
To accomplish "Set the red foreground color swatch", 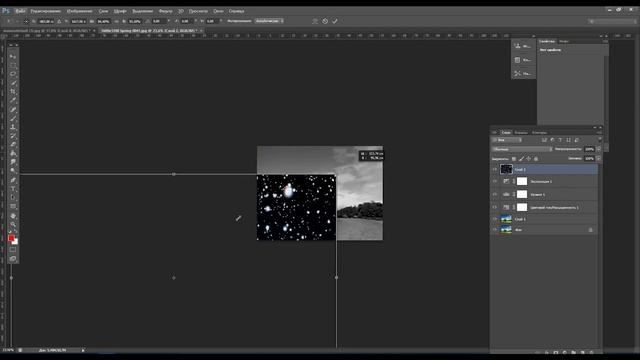I will 11,238.
